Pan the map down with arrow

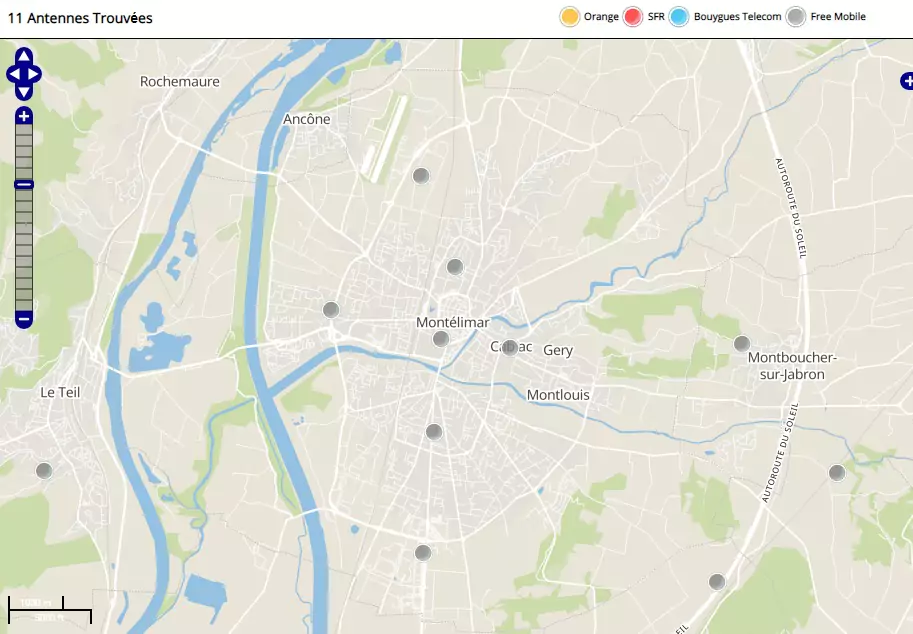coord(24,91)
